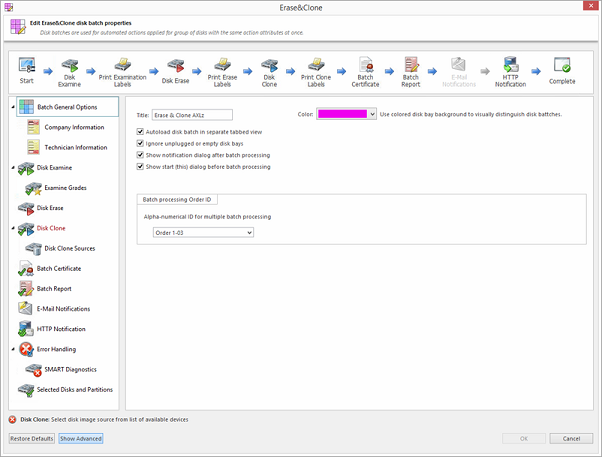Viewport: 602px width, 457px height.
Task: Click the sidebar HTTP Notification server icon
Action: 26,329
